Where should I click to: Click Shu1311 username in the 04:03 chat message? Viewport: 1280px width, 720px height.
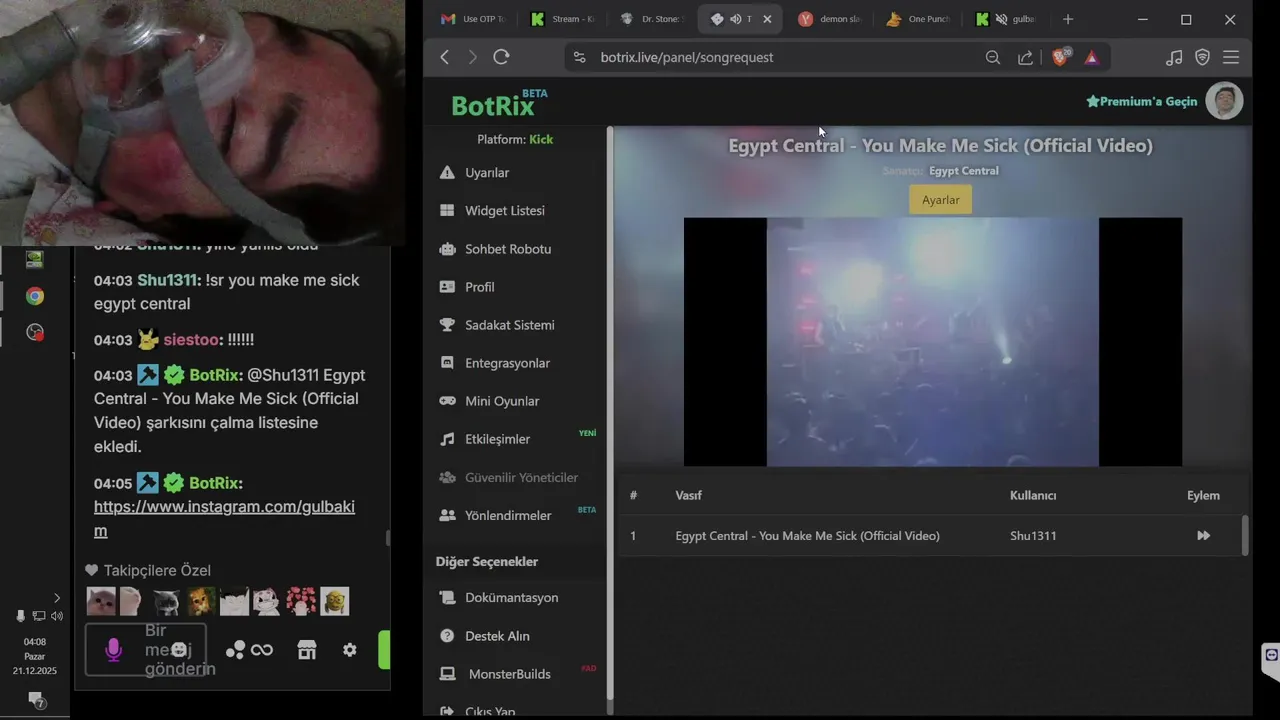coord(168,280)
